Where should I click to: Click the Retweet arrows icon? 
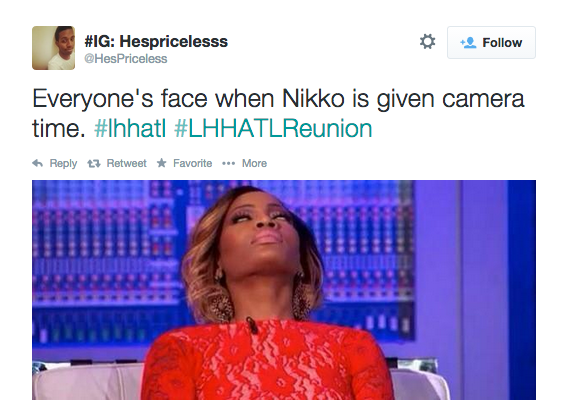click(x=94, y=164)
